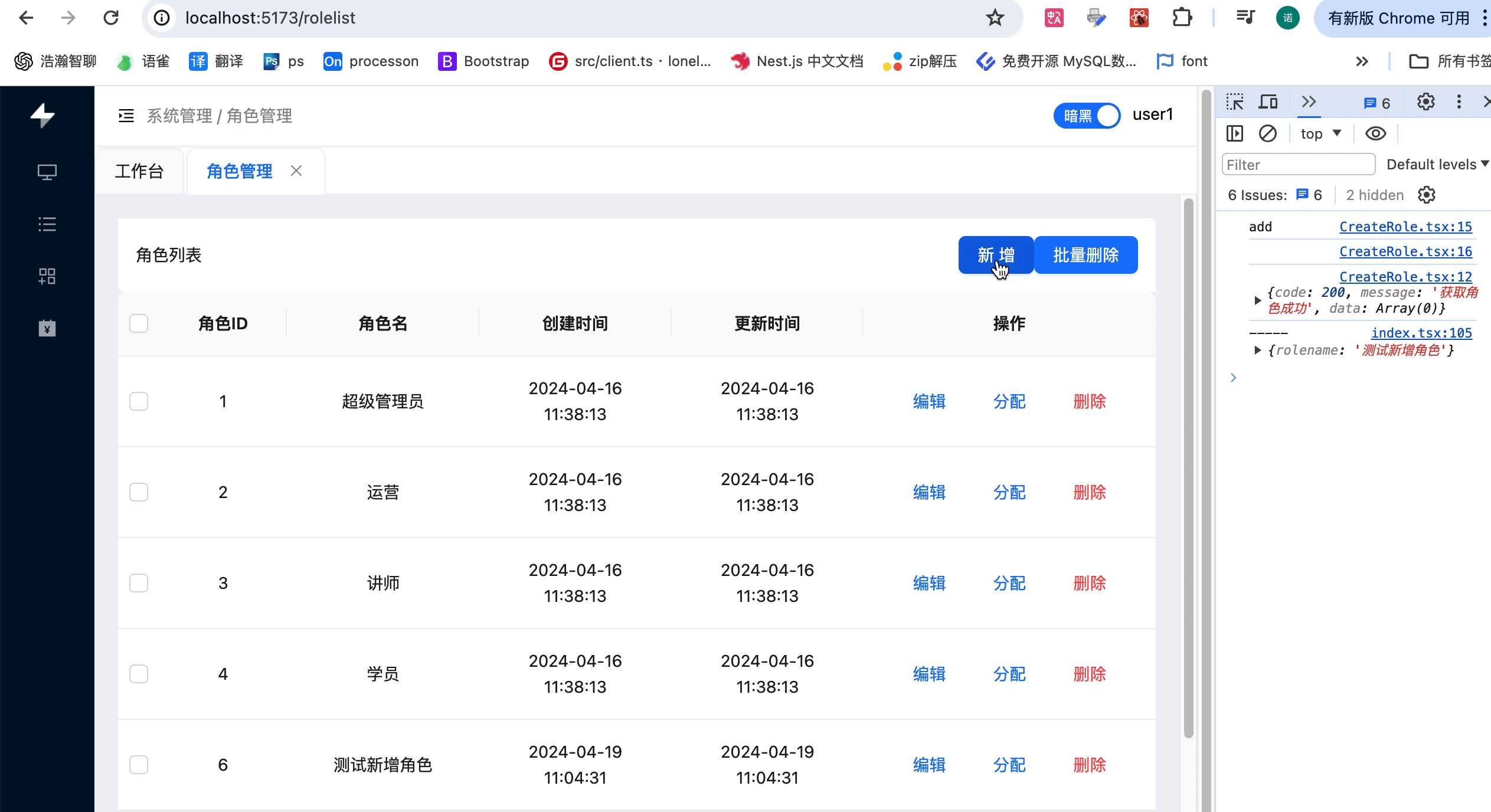Close the 角色管理 tab
The image size is (1491, 812).
pos(296,171)
